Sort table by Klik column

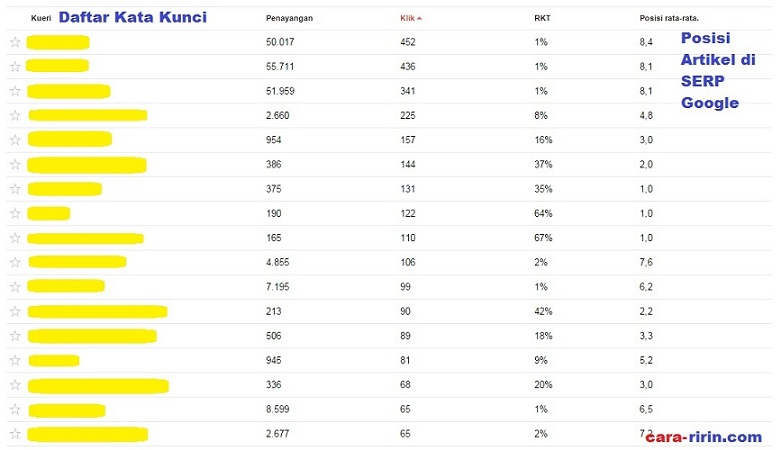click(x=407, y=18)
